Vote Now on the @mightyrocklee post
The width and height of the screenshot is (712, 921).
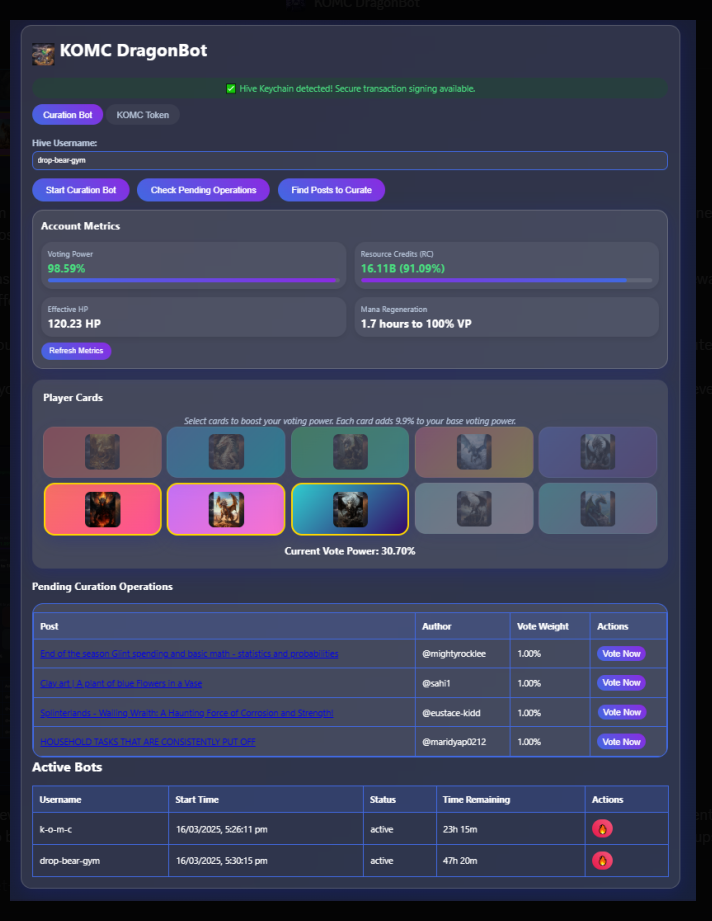[x=622, y=654]
